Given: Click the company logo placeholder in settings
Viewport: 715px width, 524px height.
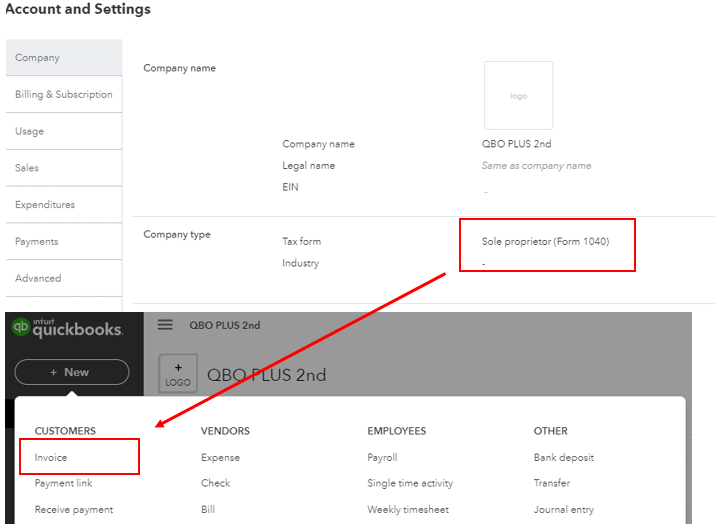Looking at the screenshot, I should [x=518, y=95].
